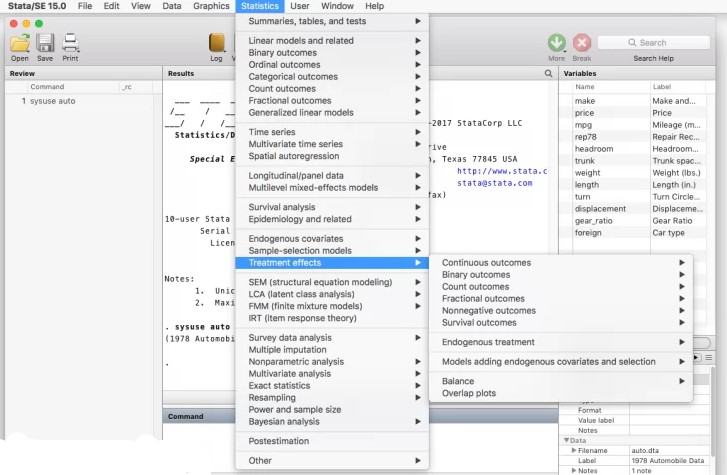This screenshot has width=727, height=475.
Task: Open the File menu
Action: [x=85, y=6]
